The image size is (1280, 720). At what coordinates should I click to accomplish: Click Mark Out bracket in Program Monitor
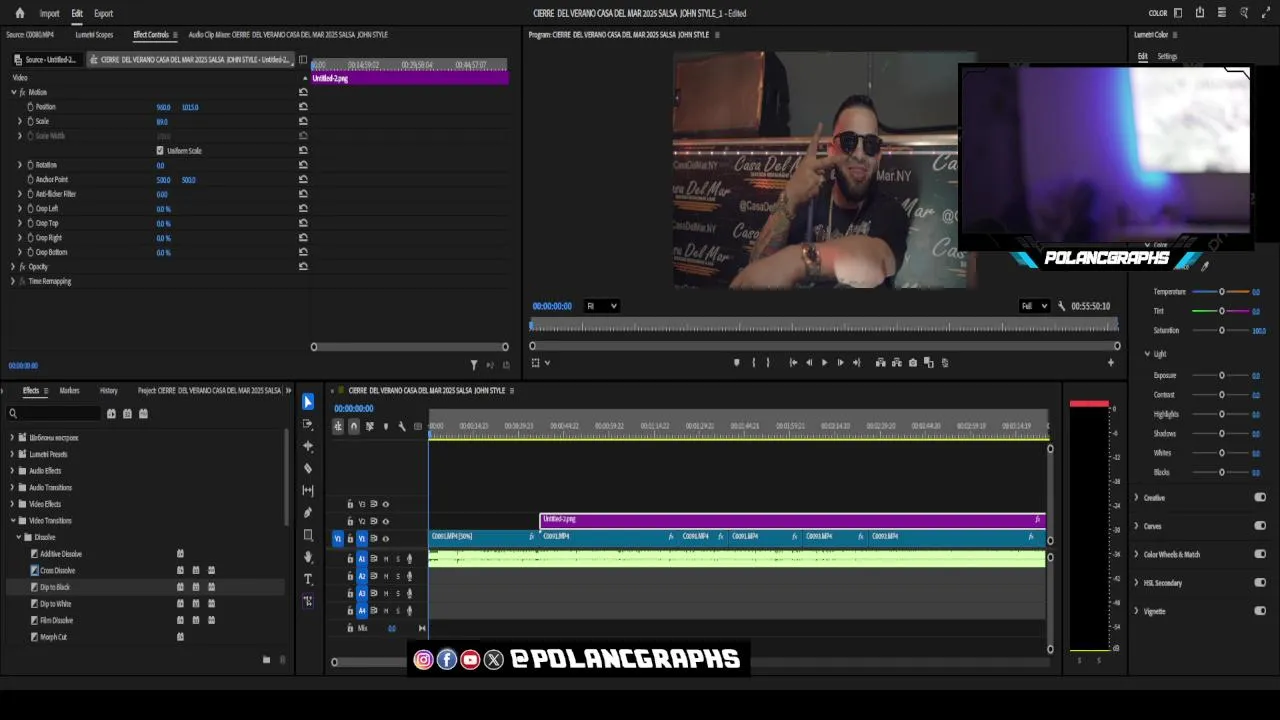(768, 363)
